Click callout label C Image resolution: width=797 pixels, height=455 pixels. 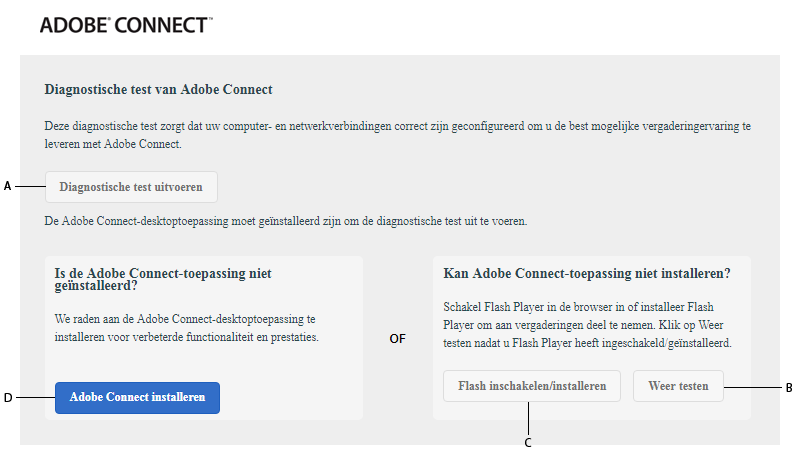[x=528, y=442]
